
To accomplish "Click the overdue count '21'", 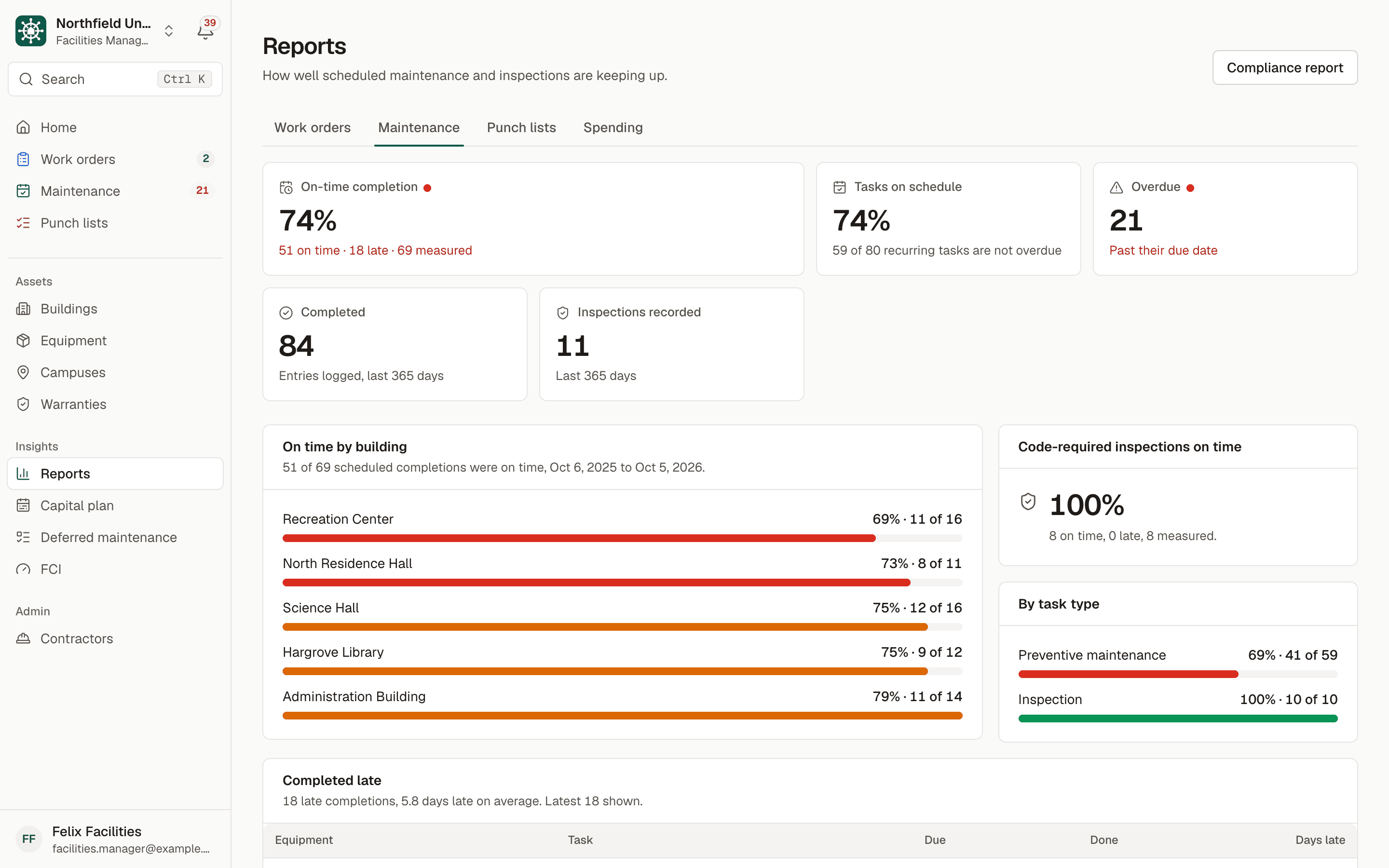I will click(x=1126, y=220).
